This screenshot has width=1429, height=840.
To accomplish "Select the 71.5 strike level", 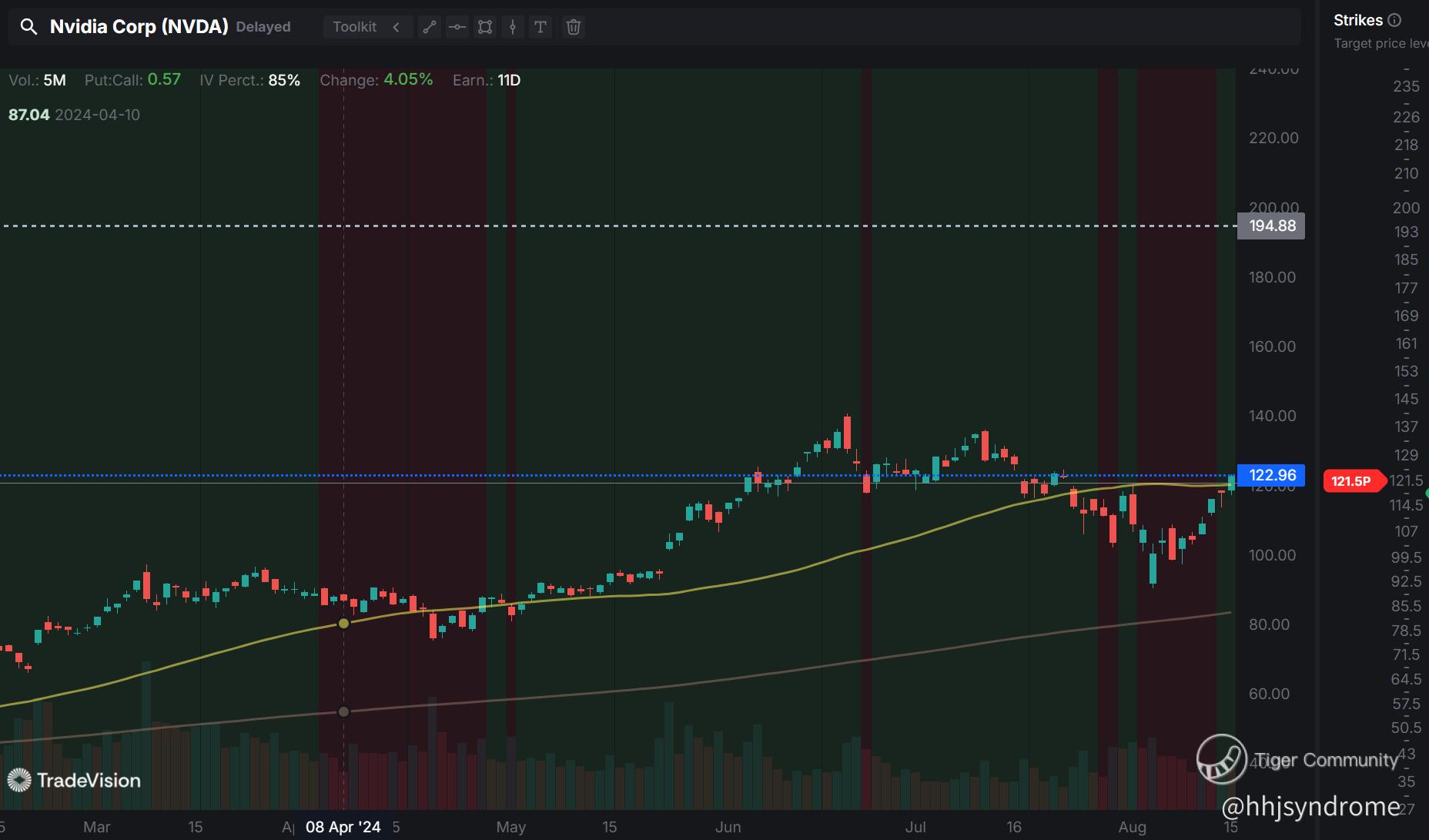I will [x=1406, y=654].
